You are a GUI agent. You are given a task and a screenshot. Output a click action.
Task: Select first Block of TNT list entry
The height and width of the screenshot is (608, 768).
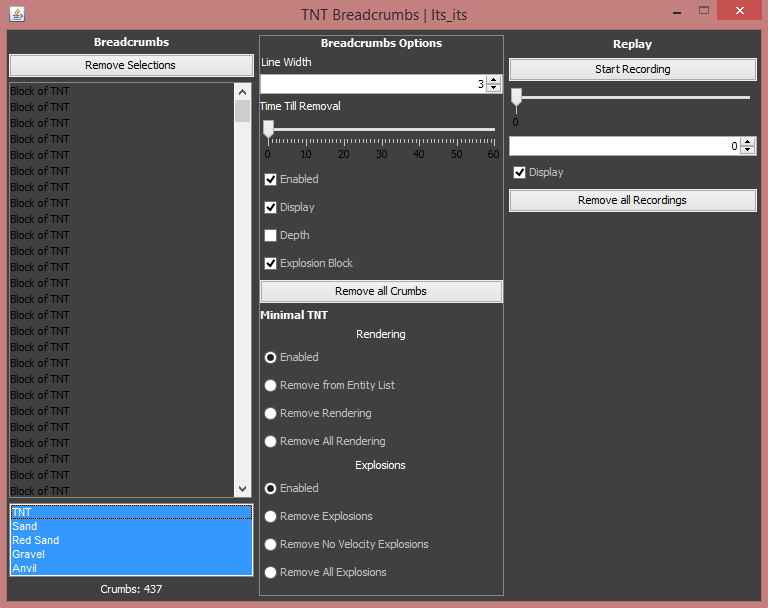click(122, 91)
